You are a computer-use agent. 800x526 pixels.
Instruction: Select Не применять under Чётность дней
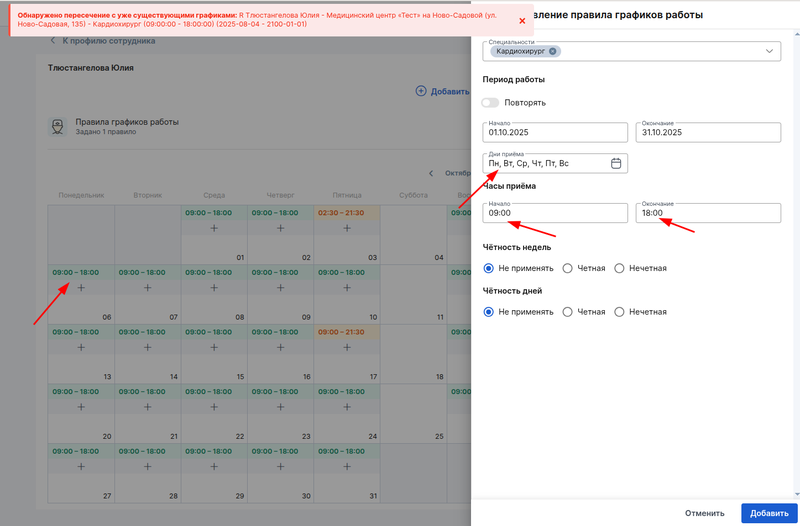(x=489, y=312)
